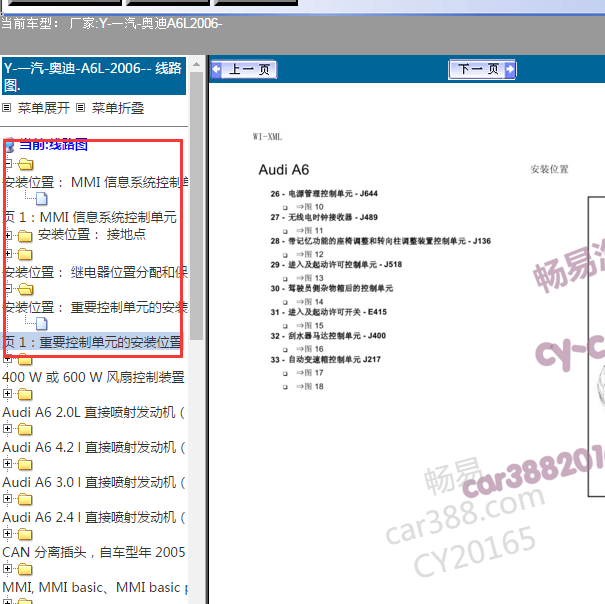Open page 页 1: MMI 信息系统控制单元
Viewport: 605px width, 604px height.
coord(90,217)
